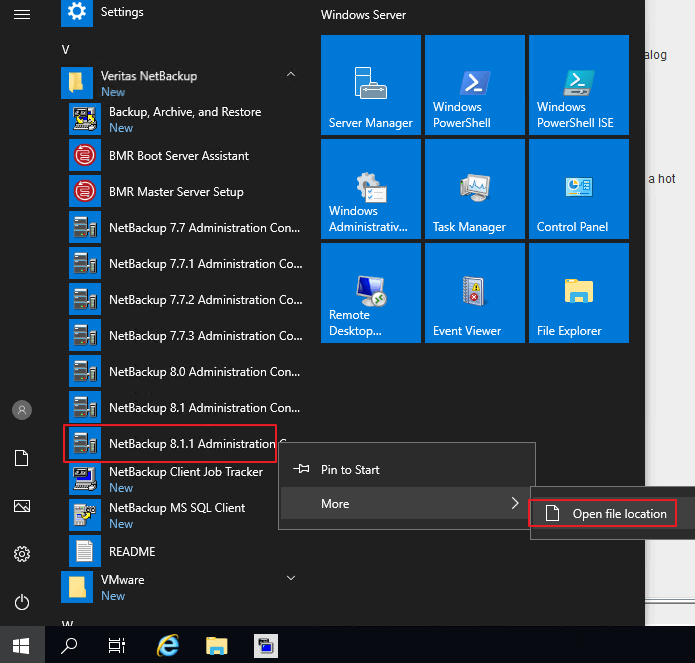Image resolution: width=695 pixels, height=663 pixels.
Task: Open the Settings gear app icon
Action: point(77,12)
